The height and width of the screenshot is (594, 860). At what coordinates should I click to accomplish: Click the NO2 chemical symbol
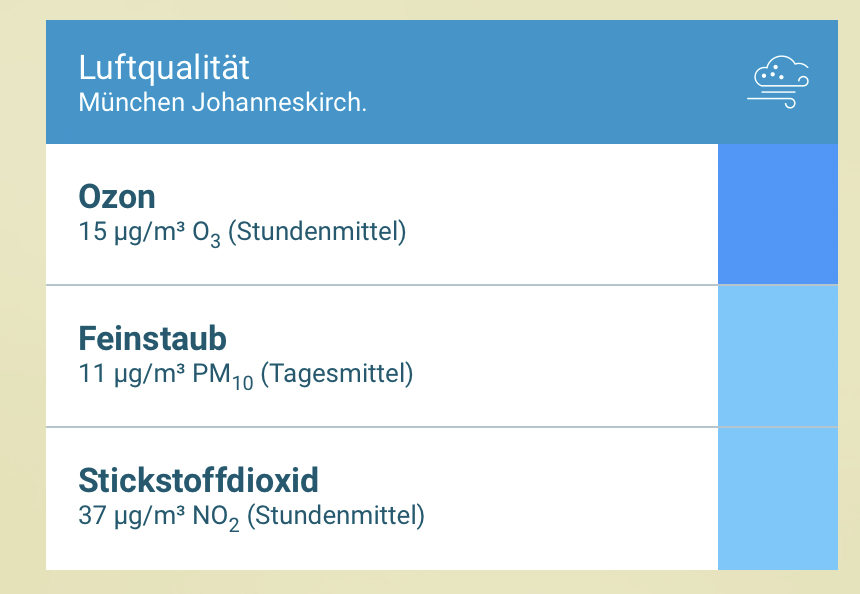[216, 519]
